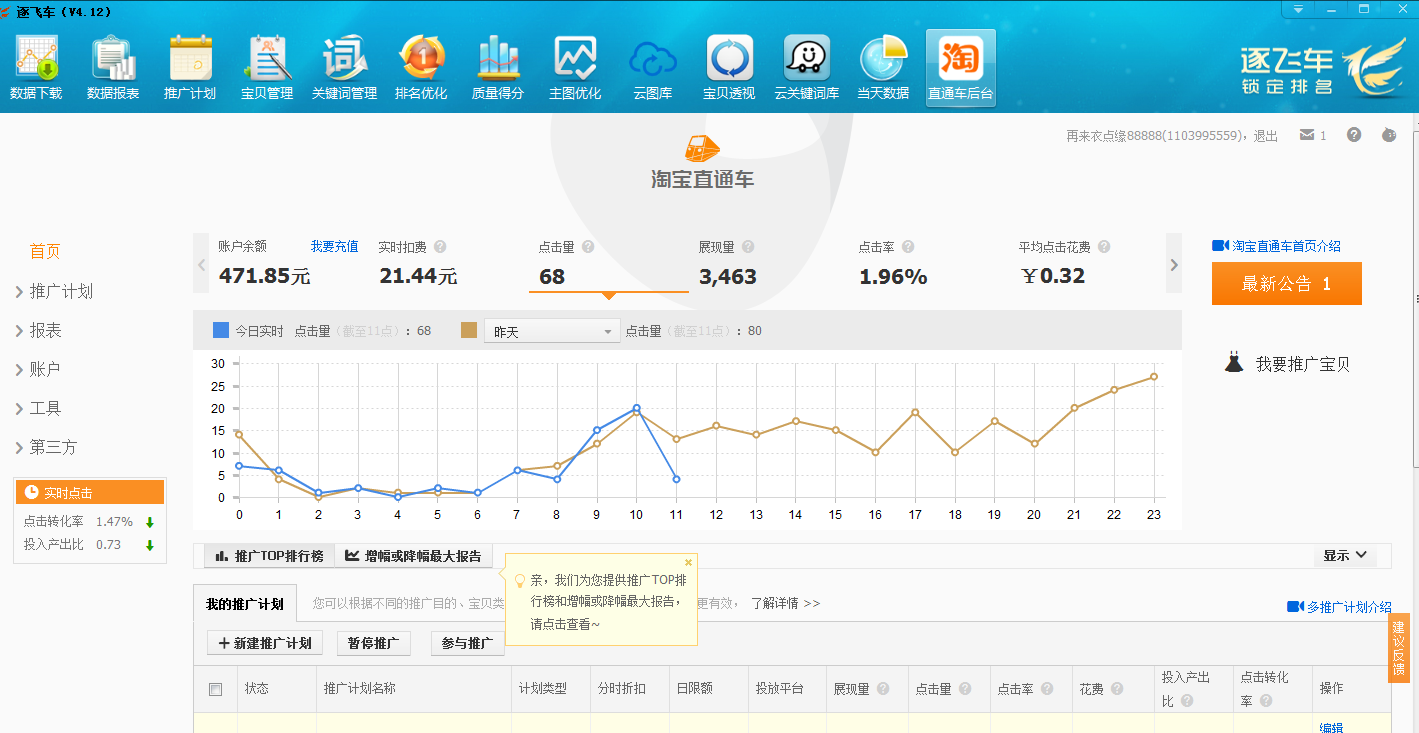
Task: Open the 数据报表 toolbar icon
Action: coord(113,68)
